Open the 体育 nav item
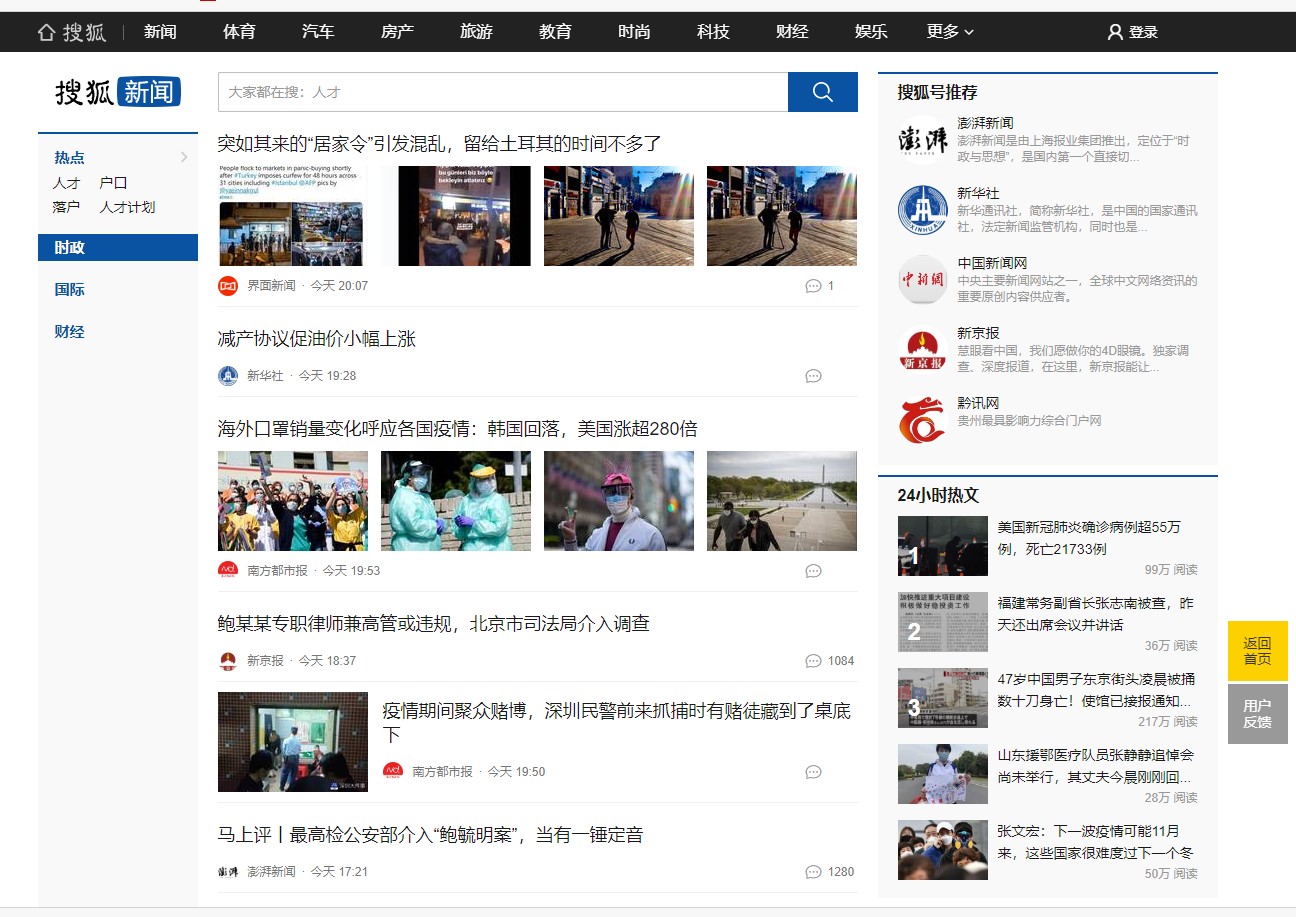1296x917 pixels. (239, 32)
